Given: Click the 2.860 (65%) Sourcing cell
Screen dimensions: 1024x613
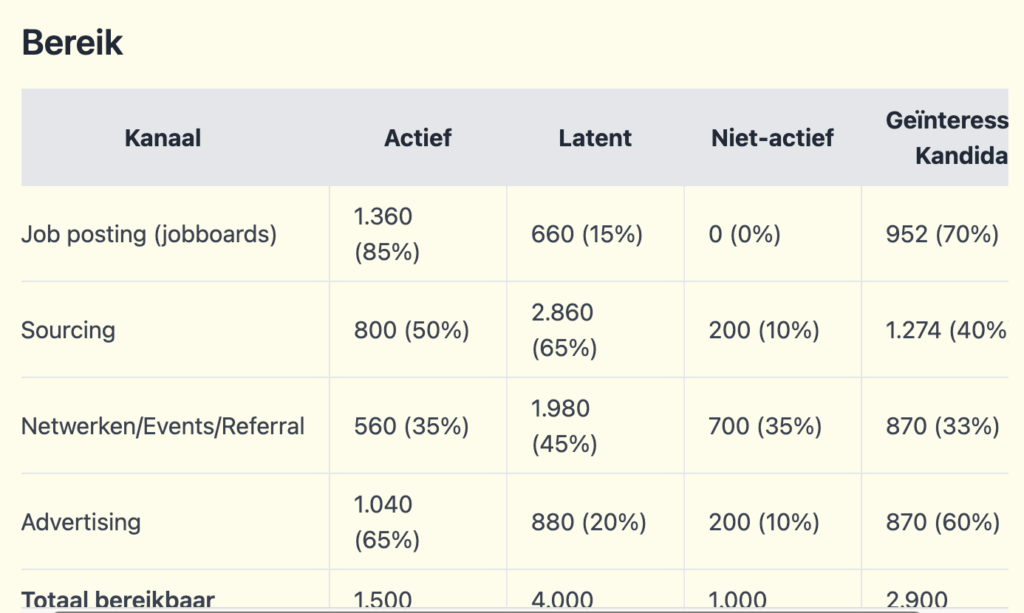Looking at the screenshot, I should point(564,330).
